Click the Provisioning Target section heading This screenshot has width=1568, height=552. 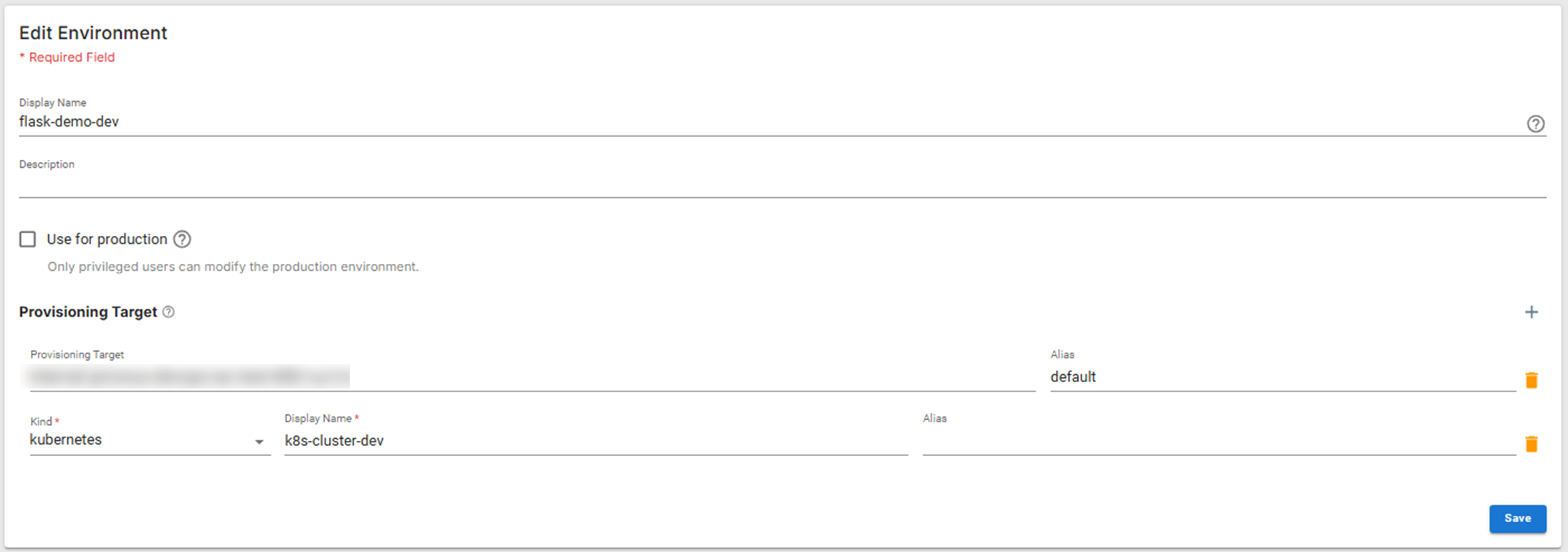coord(88,312)
